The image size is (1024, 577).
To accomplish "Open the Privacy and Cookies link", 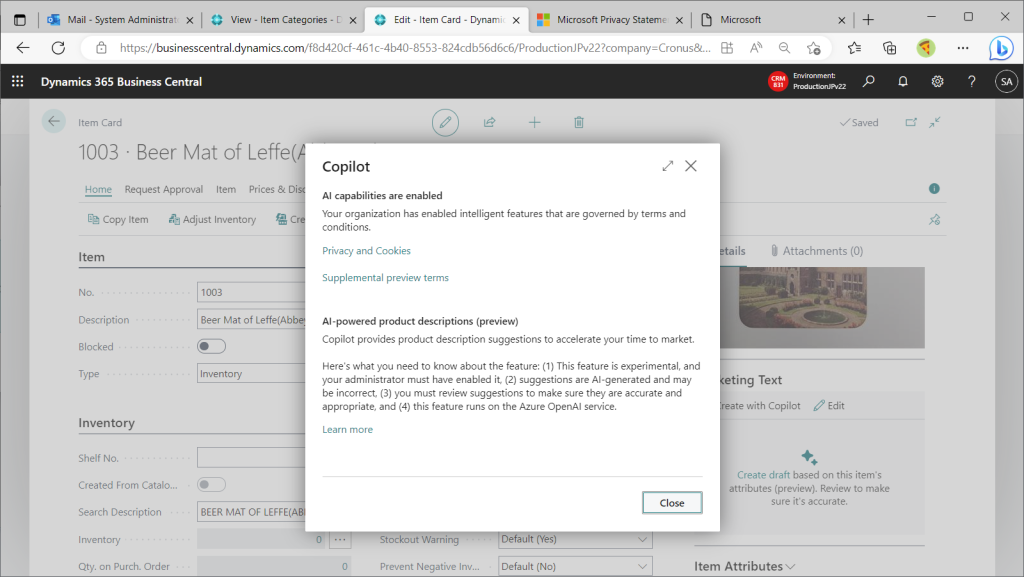I will (x=366, y=251).
